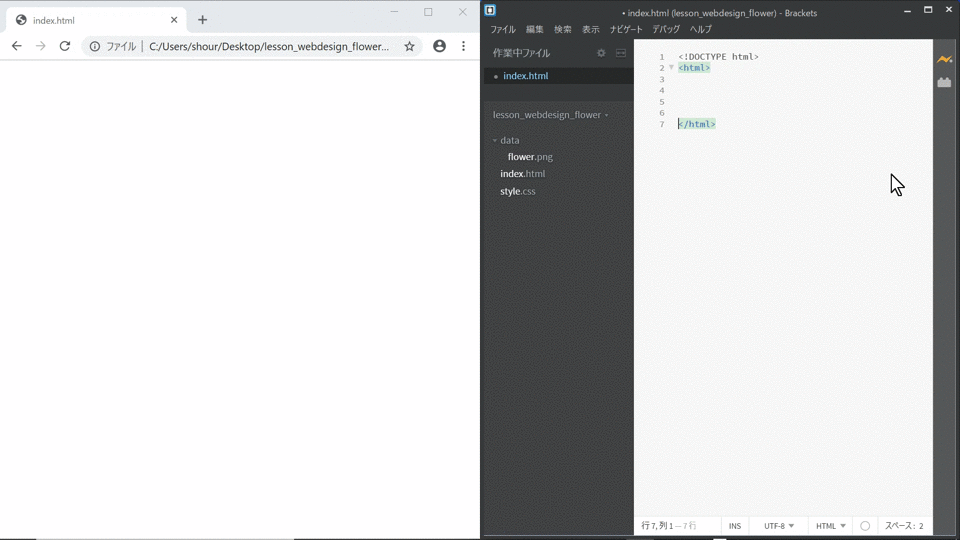Collapse the data folder in the file tree
The image size is (960, 540).
(x=495, y=141)
